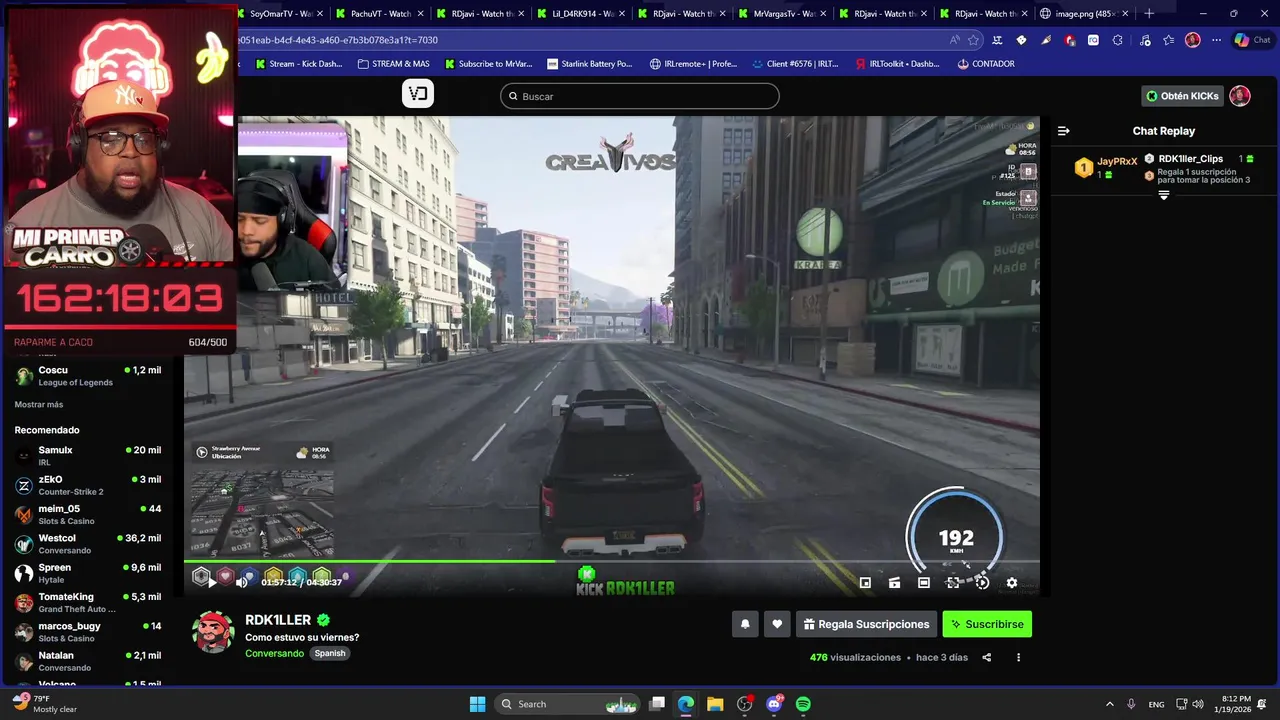This screenshot has height=720, width=1280.
Task: Open Windows Start menu
Action: pos(478,704)
